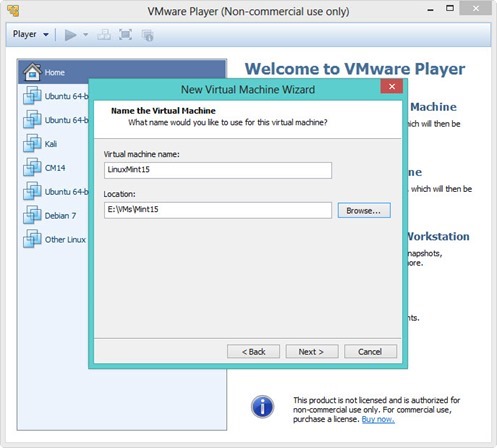This screenshot has width=497, height=448.
Task: Click the Kali VM icon
Action: (32, 144)
